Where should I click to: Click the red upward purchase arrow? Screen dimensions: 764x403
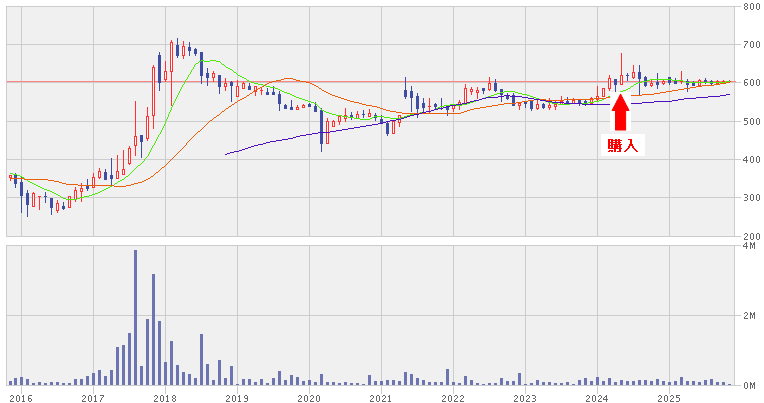(620, 111)
